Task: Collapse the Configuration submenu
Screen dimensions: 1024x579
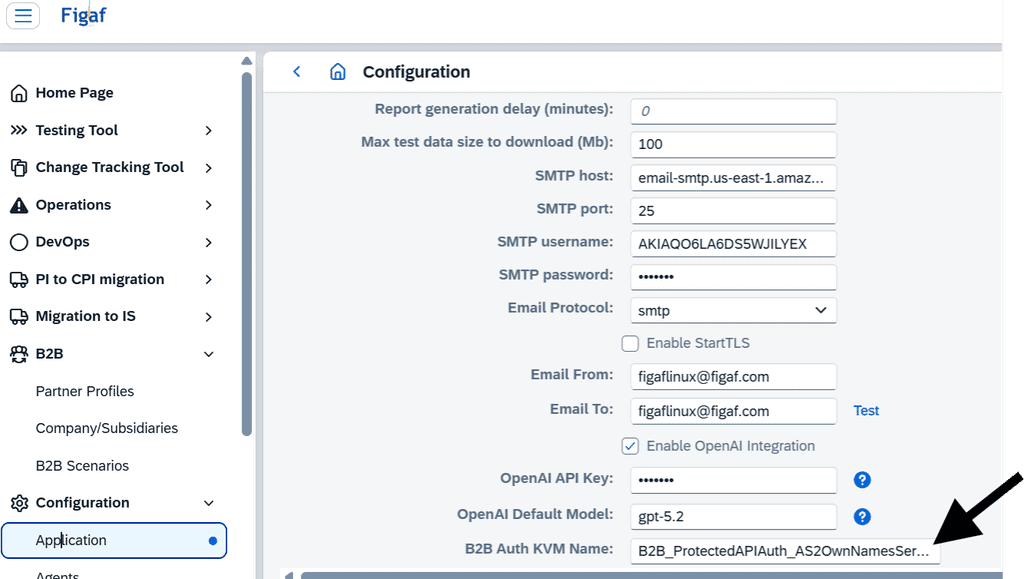Action: (x=208, y=503)
